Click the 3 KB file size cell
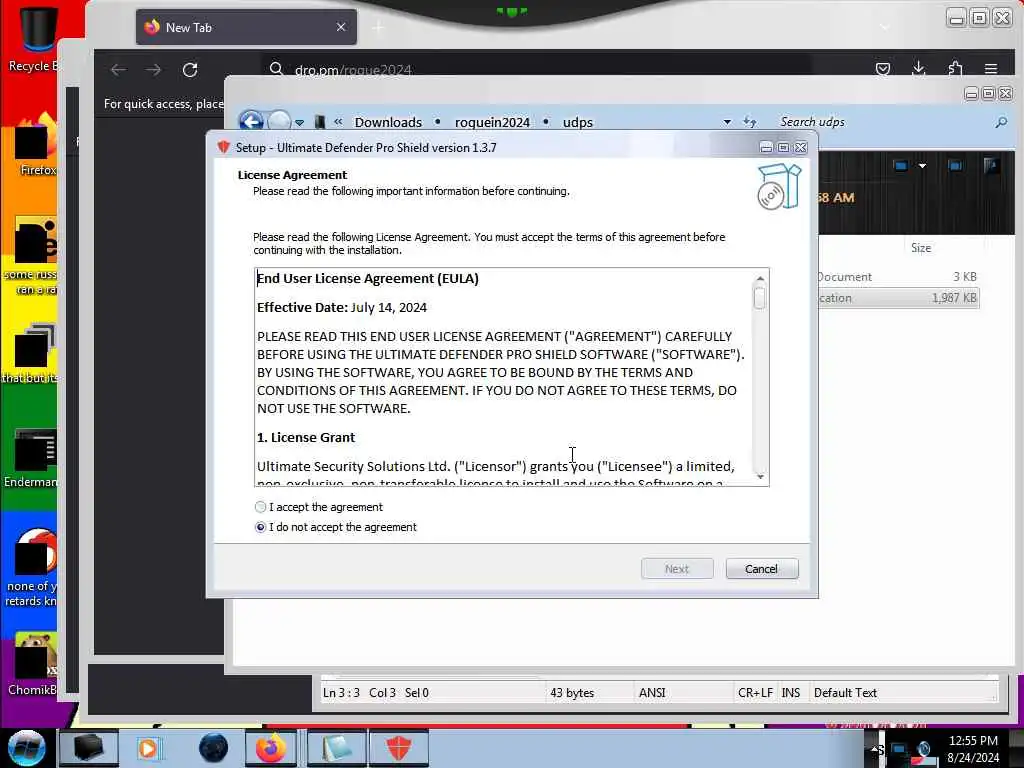The width and height of the screenshot is (1024, 768). (965, 277)
